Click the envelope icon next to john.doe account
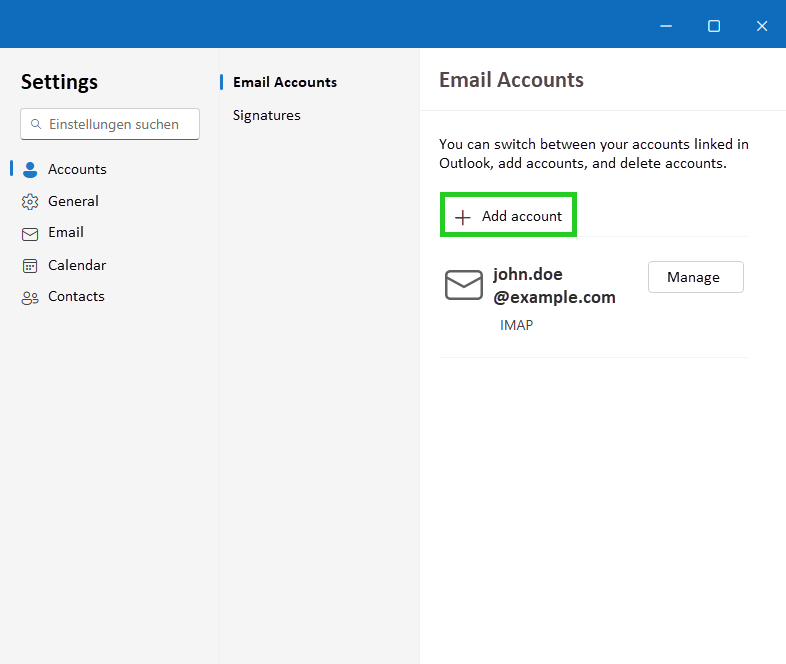Viewport: 786px width, 664px height. coord(464,285)
